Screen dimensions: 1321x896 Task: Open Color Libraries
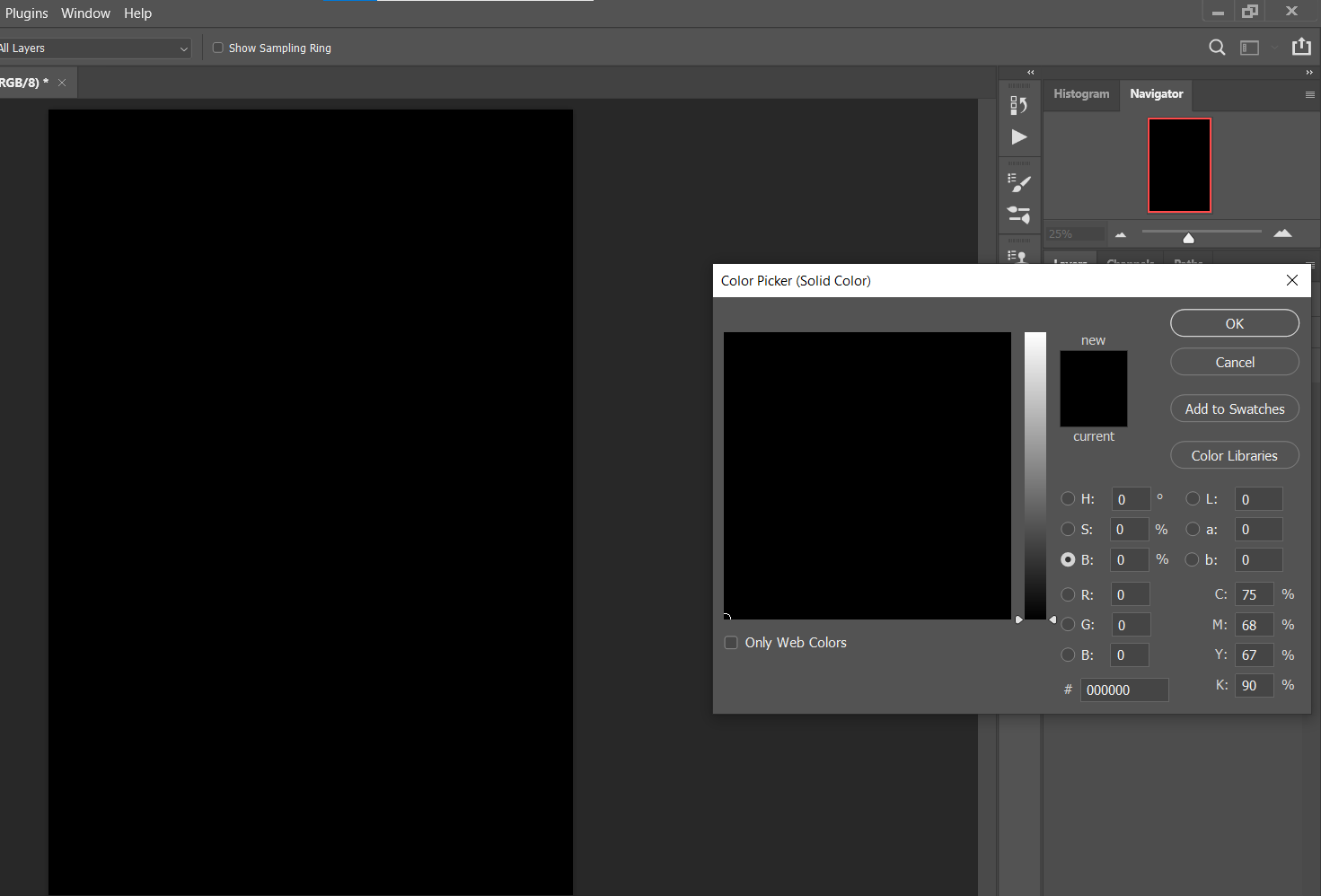pos(1235,455)
